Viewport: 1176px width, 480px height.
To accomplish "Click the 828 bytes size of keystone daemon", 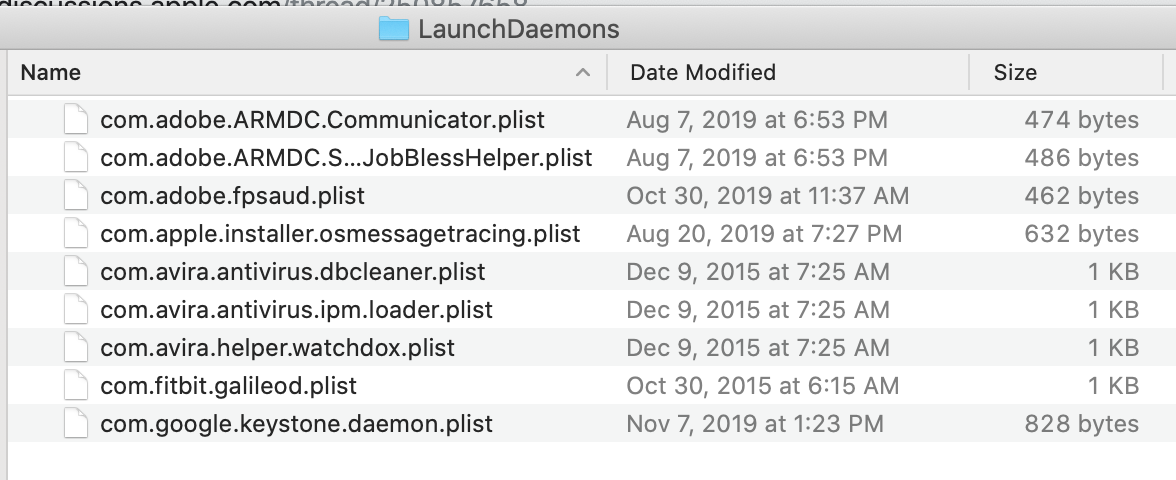I will click(x=1081, y=424).
